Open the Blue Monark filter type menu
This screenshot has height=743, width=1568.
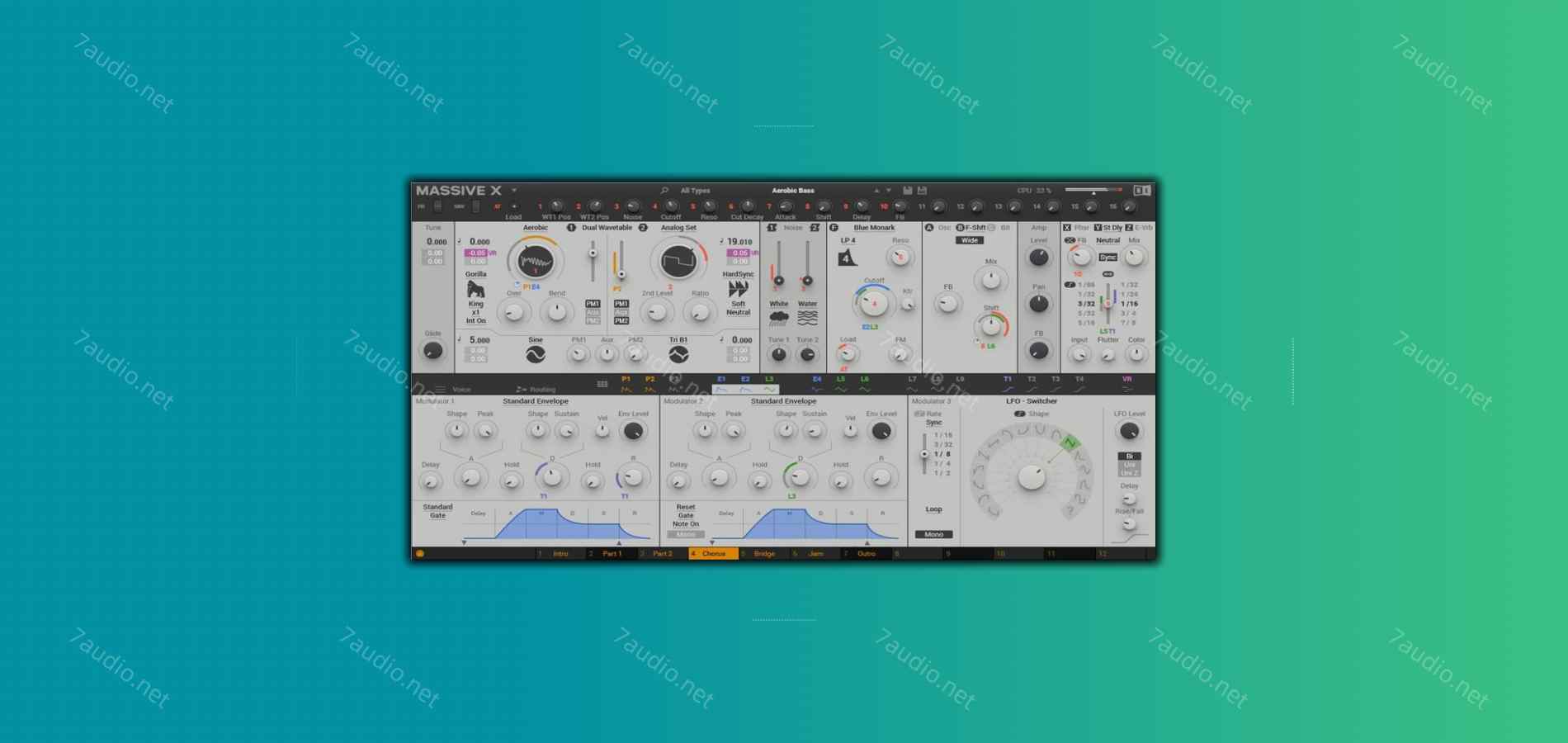(x=874, y=228)
